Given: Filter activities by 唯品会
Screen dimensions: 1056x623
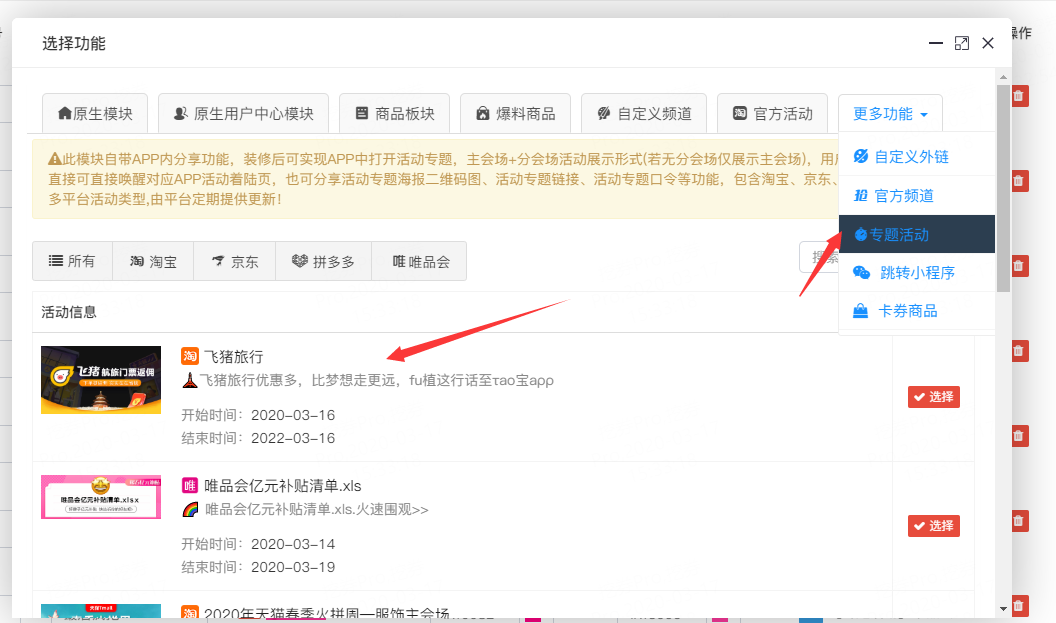Looking at the screenshot, I should [419, 261].
